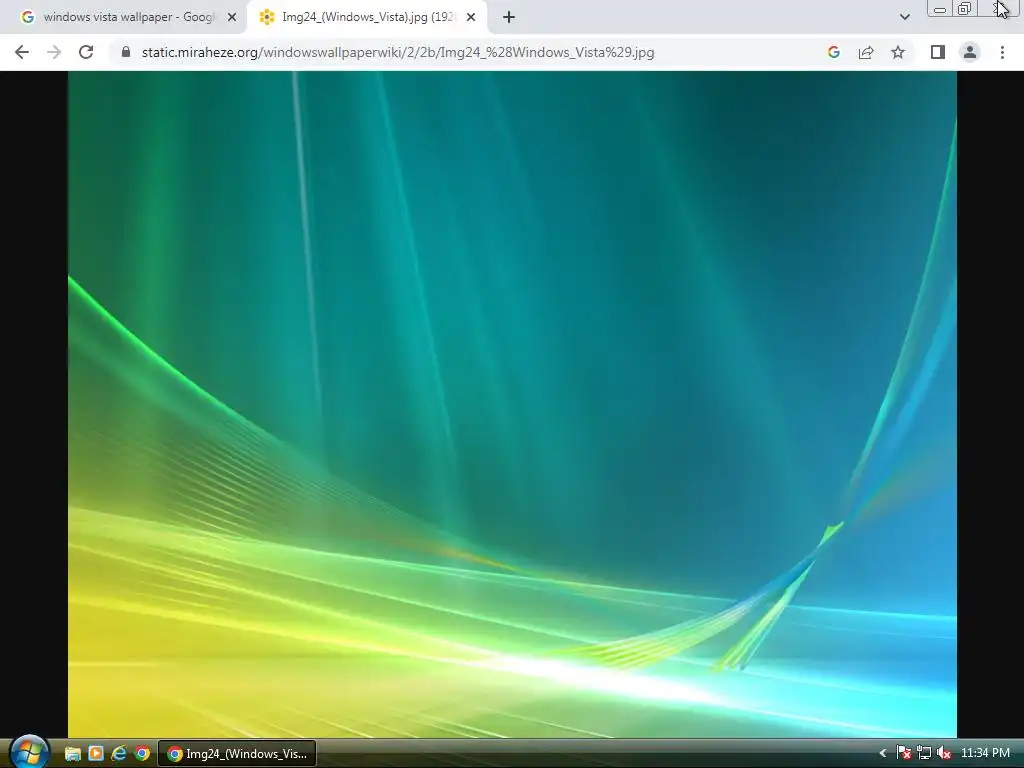Go back to the previous page
The image size is (1024, 768).
click(22, 52)
